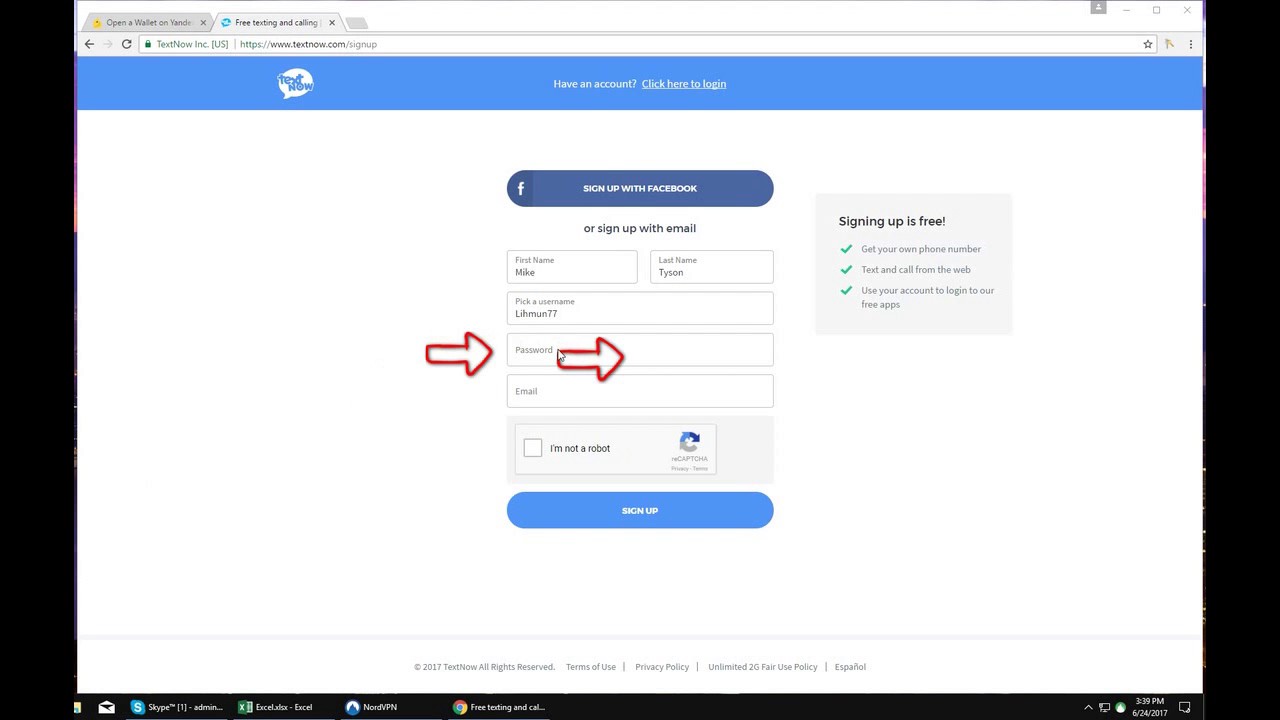Image resolution: width=1280 pixels, height=720 pixels.
Task: Close the Free texting and calling tab
Action: tap(332, 22)
